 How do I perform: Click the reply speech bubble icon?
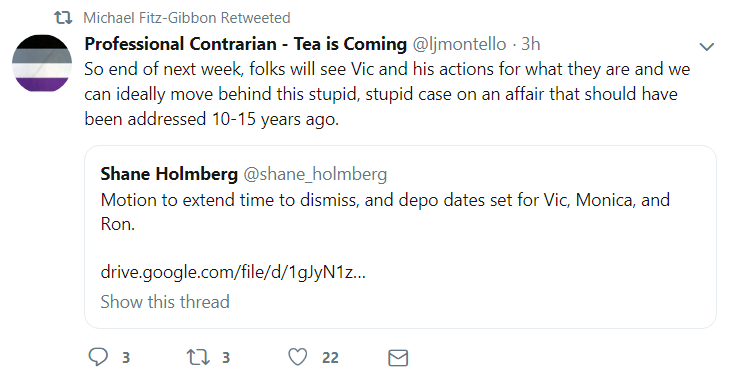pos(98,357)
